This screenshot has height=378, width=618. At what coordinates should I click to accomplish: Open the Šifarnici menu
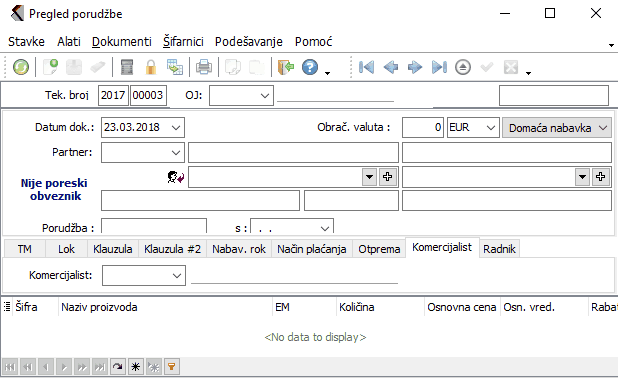click(x=183, y=41)
